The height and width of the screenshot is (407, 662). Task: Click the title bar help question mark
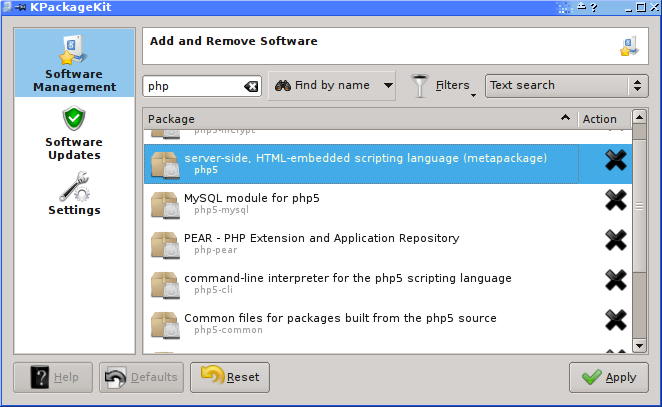pyautogui.click(x=594, y=8)
